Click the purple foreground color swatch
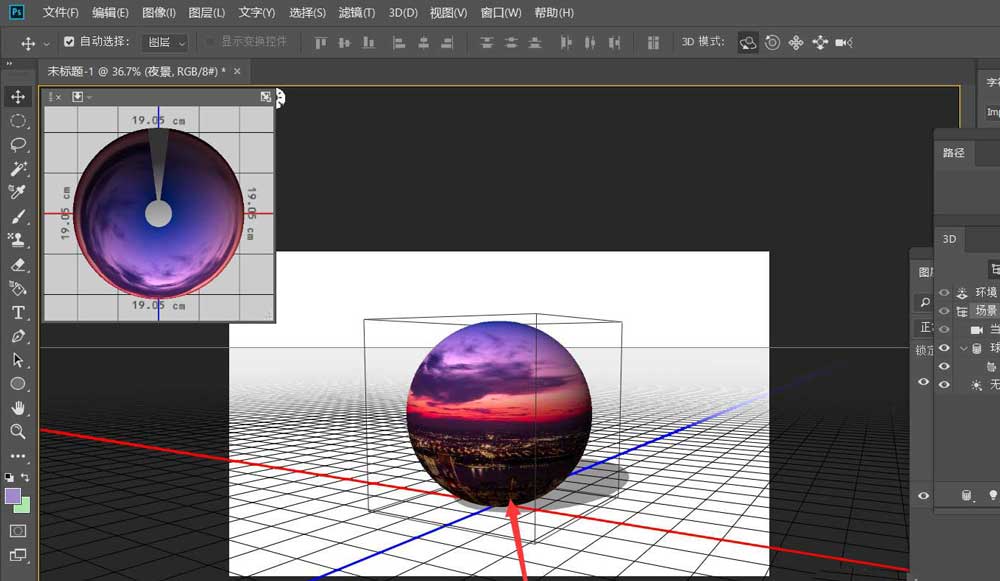Screen dimensions: 1000x581 13,496
